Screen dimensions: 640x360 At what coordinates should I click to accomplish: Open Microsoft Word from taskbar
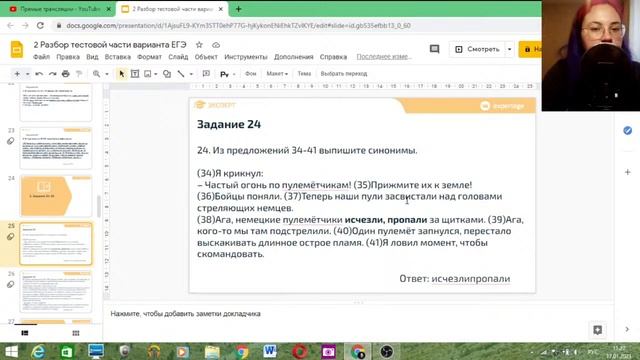click(x=270, y=351)
